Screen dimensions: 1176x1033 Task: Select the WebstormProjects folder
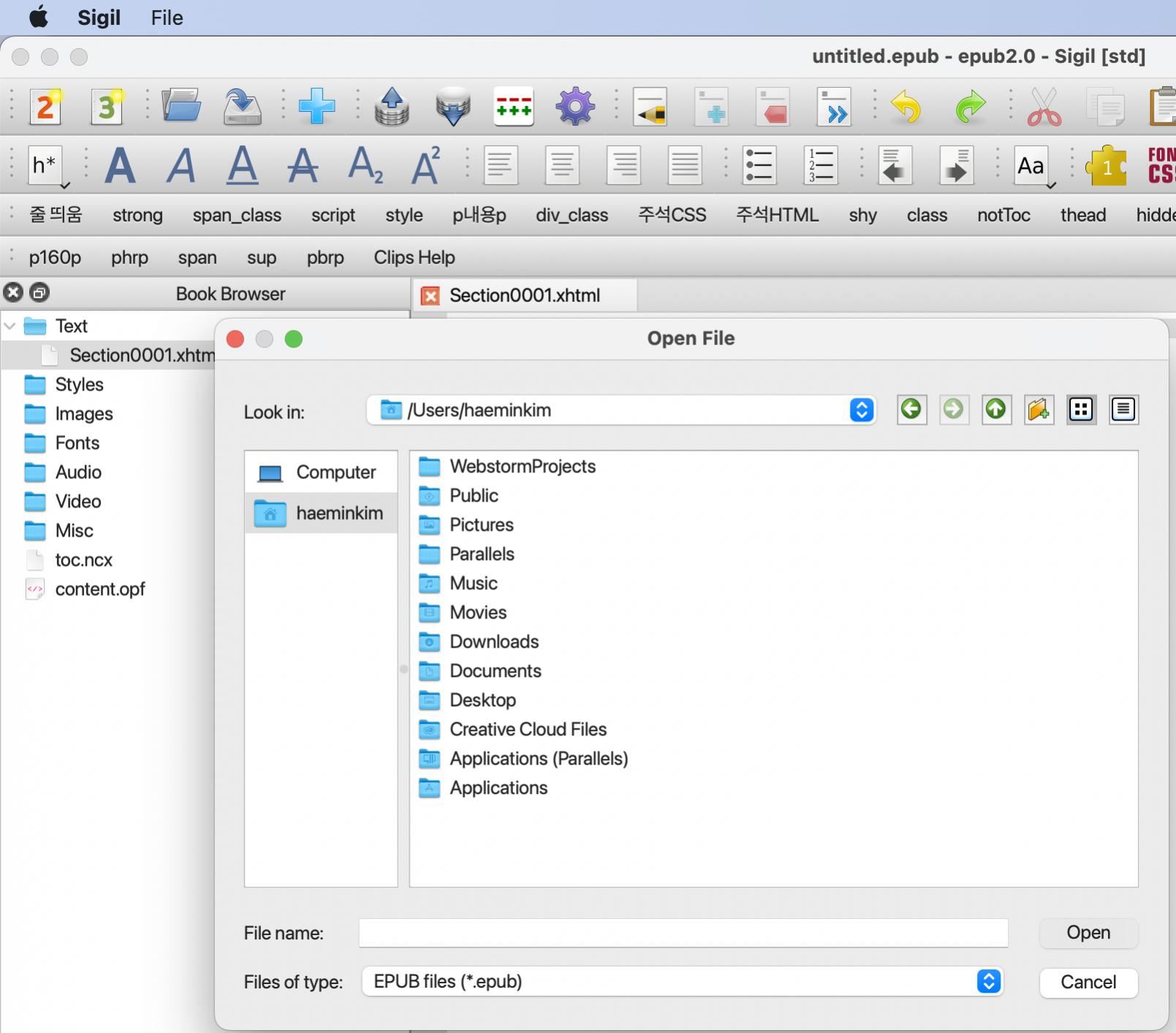(507, 466)
